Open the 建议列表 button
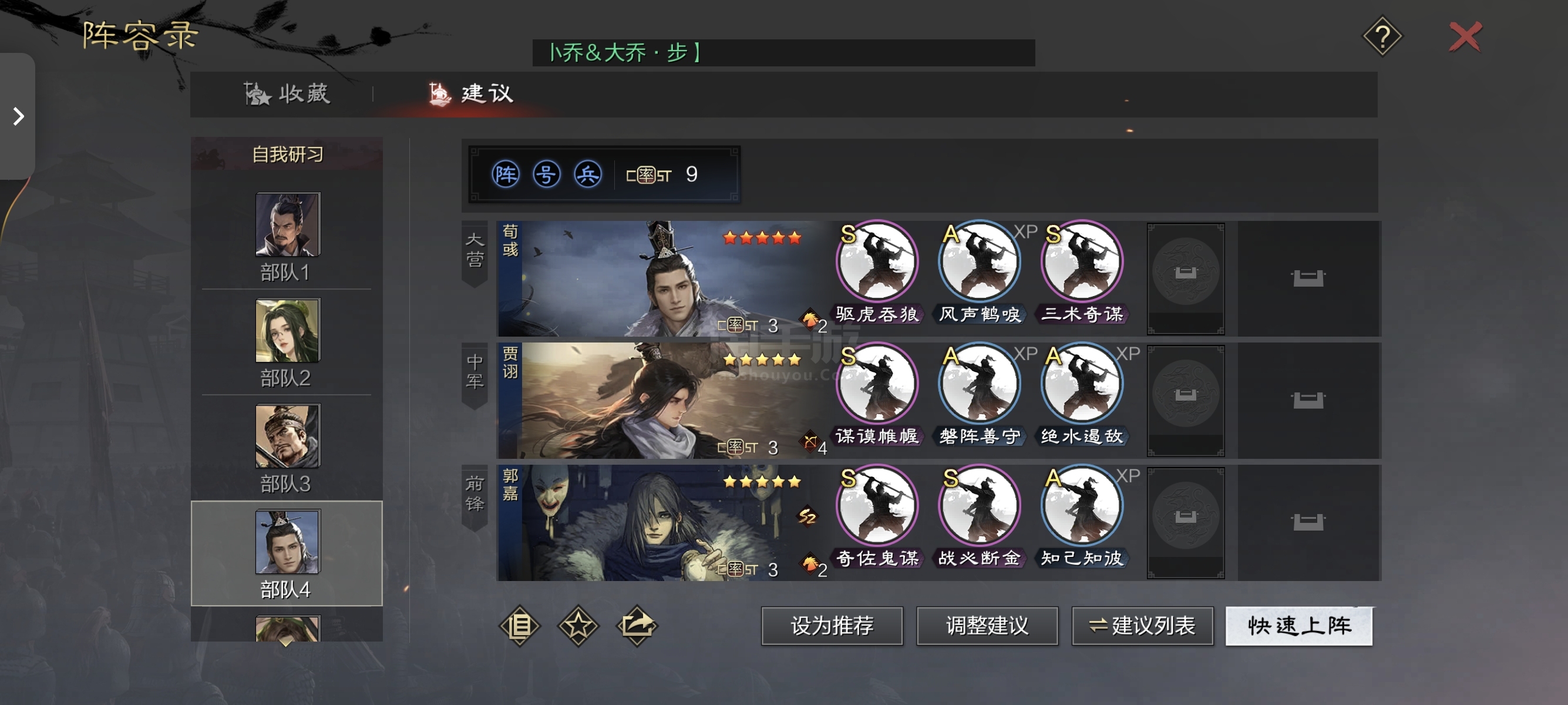The image size is (1568, 705). [x=1142, y=625]
